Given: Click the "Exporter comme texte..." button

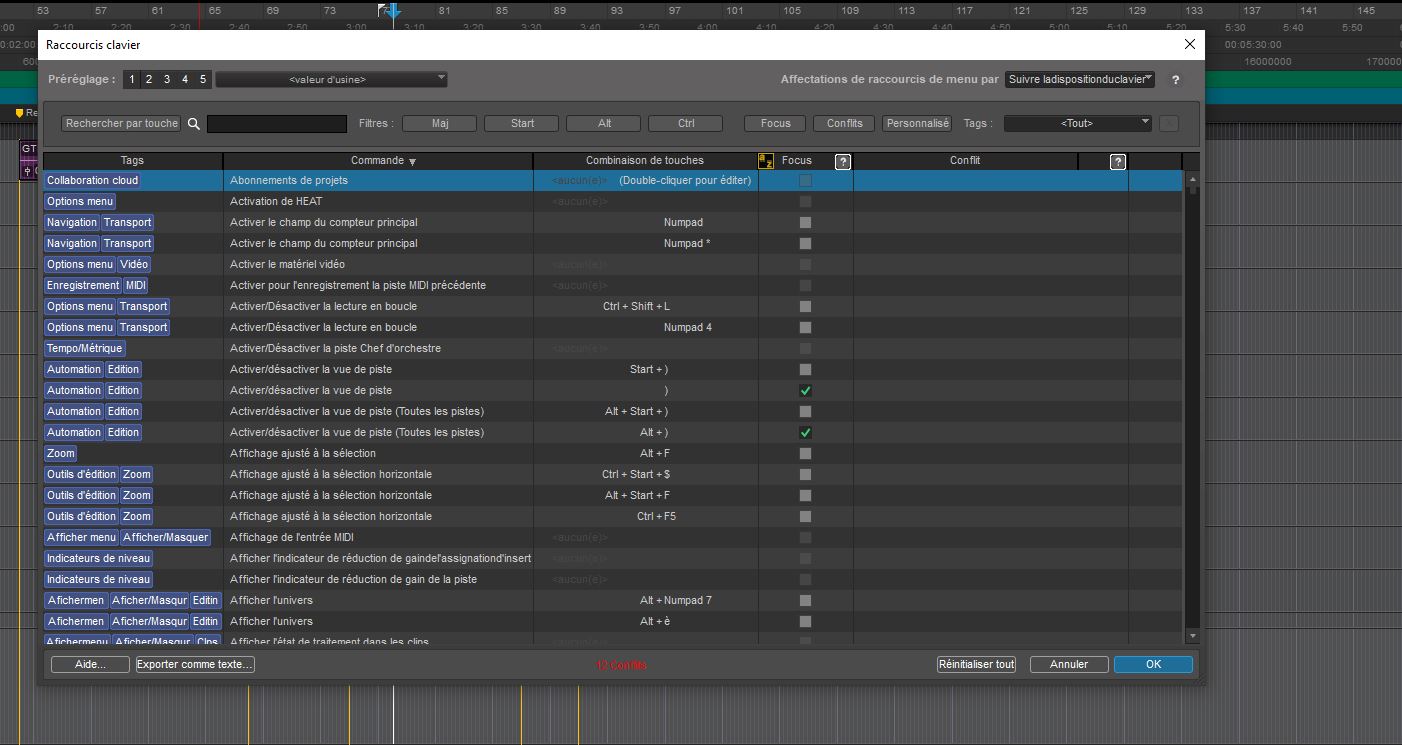Looking at the screenshot, I should point(195,664).
